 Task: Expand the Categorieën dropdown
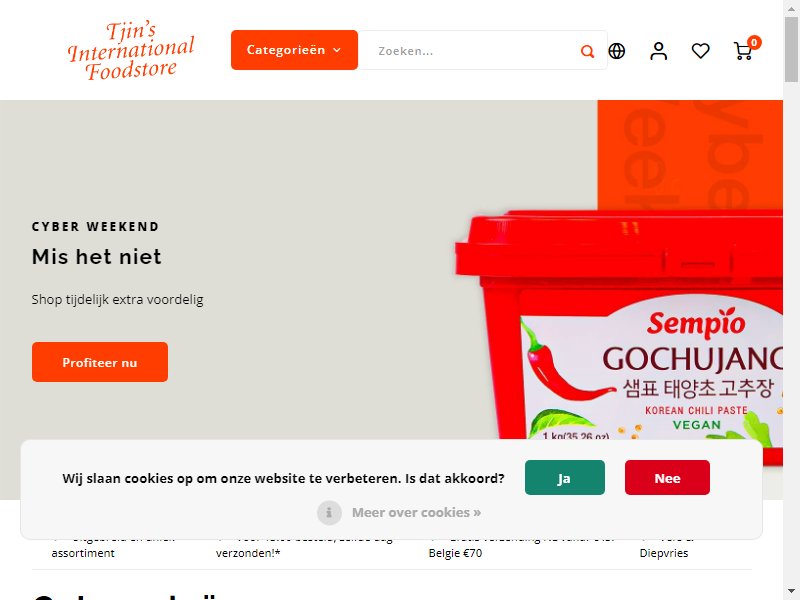pyautogui.click(x=294, y=50)
